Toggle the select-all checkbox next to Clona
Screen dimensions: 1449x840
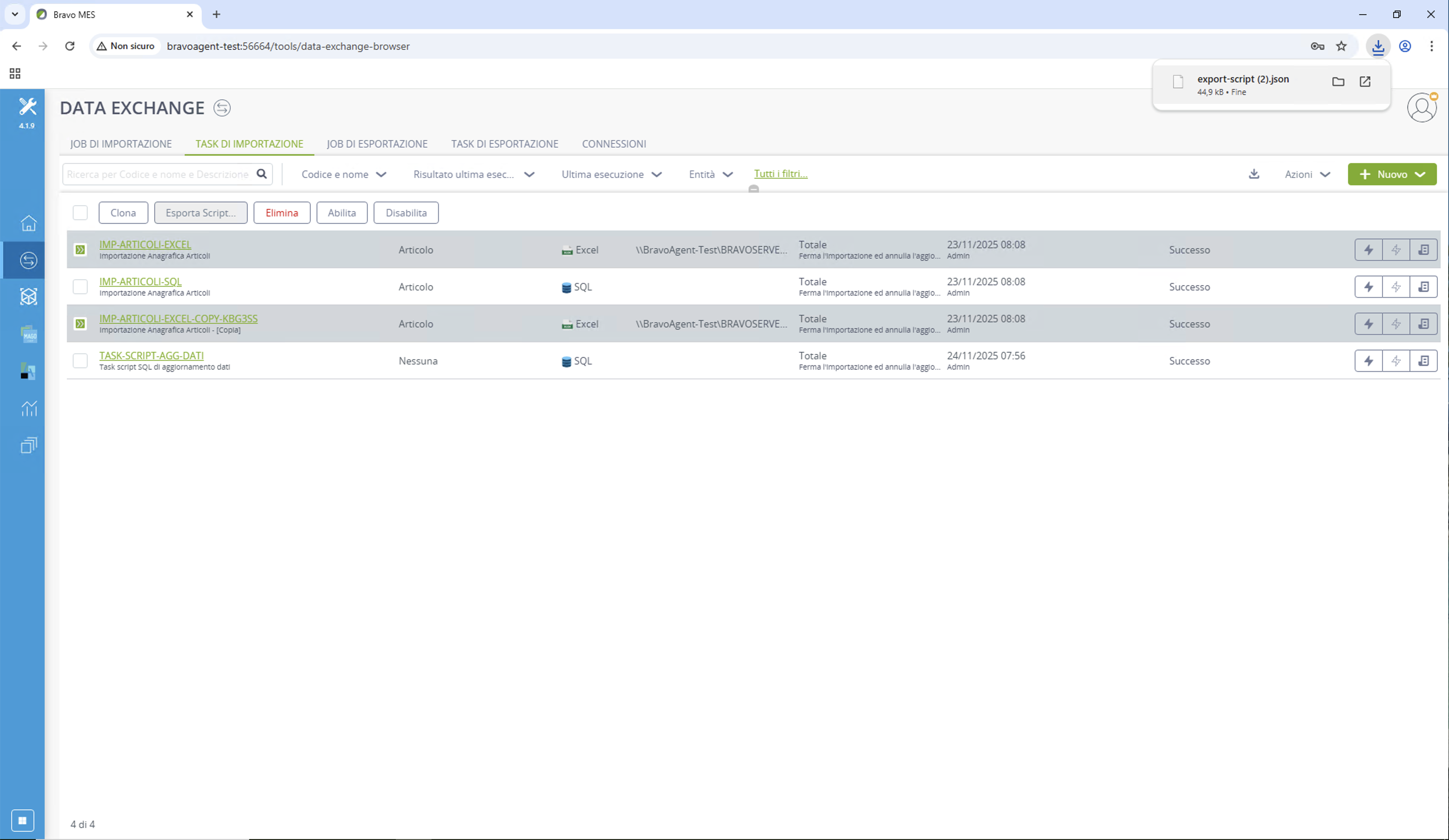point(80,213)
